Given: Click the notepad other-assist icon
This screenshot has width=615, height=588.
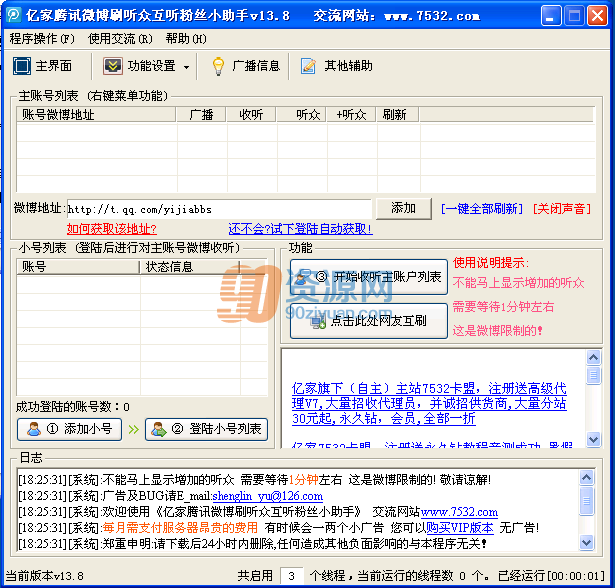Looking at the screenshot, I should (x=308, y=66).
